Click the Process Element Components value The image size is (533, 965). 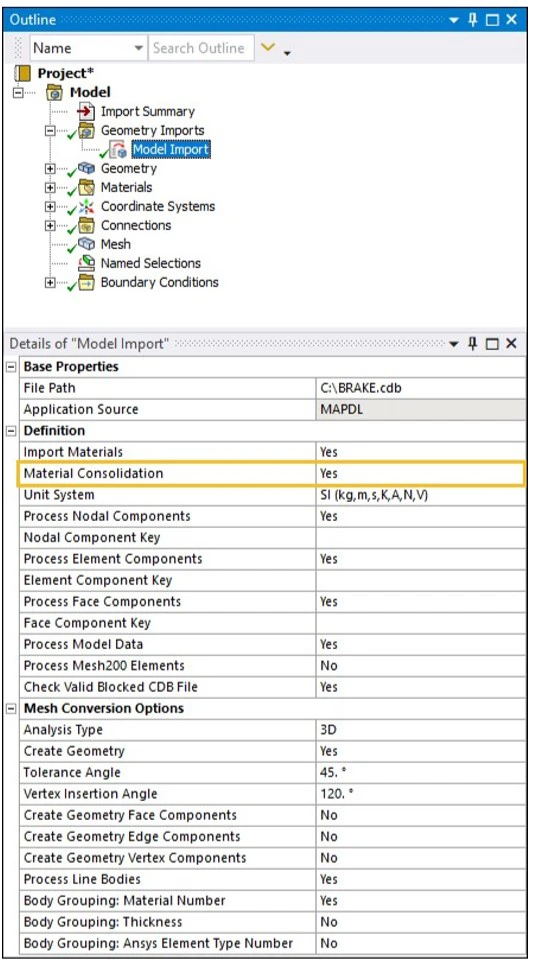coord(420,559)
